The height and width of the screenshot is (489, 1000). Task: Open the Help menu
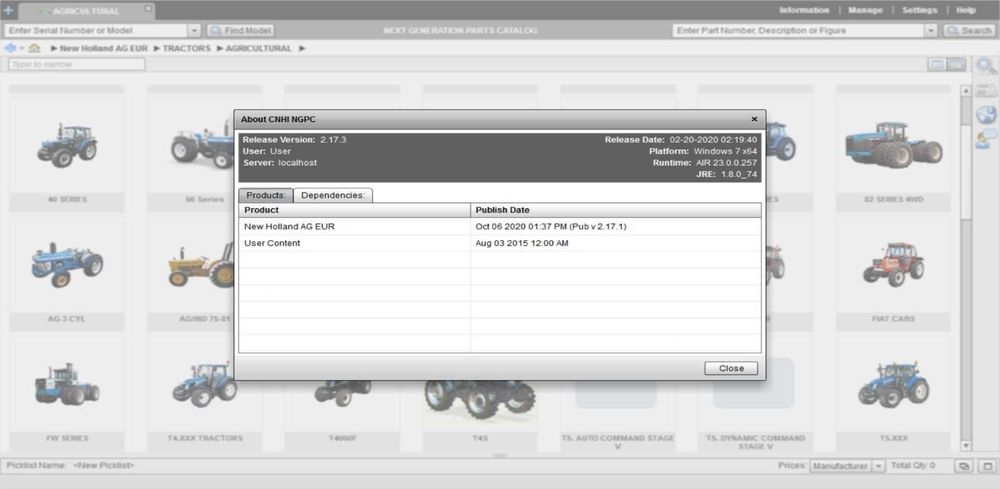pyautogui.click(x=966, y=10)
